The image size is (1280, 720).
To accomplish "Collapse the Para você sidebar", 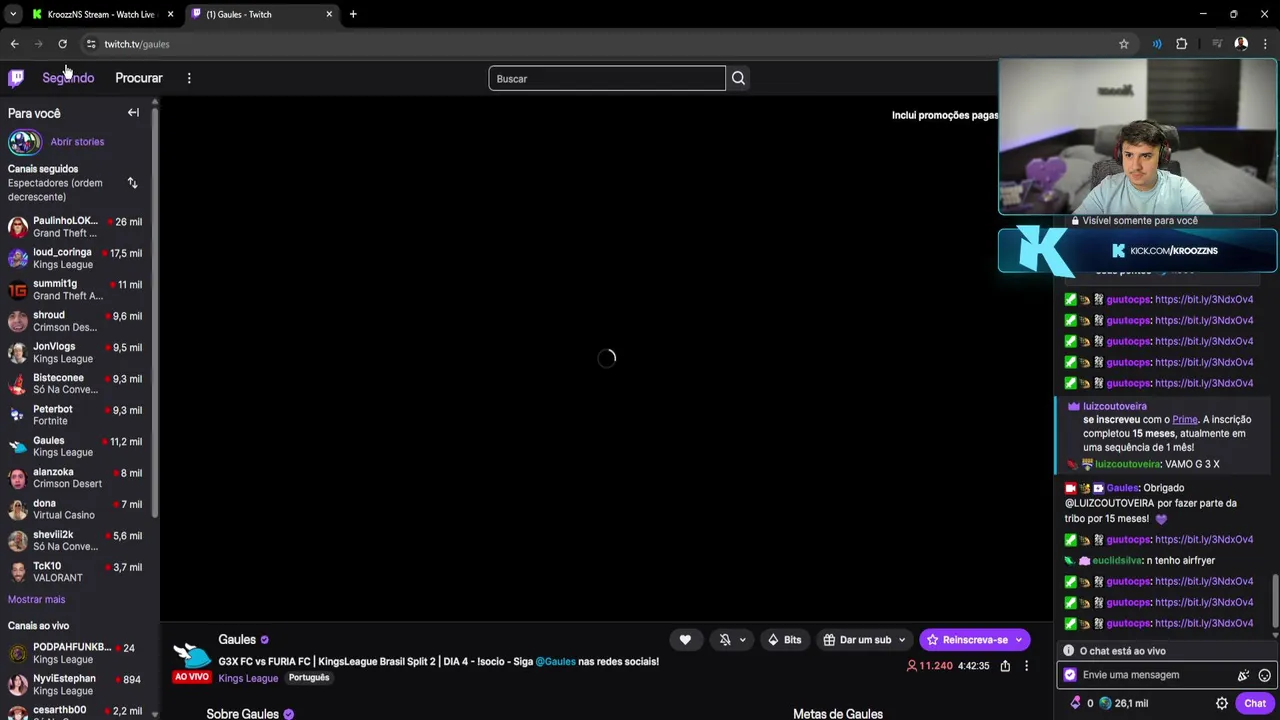I will 133,113.
